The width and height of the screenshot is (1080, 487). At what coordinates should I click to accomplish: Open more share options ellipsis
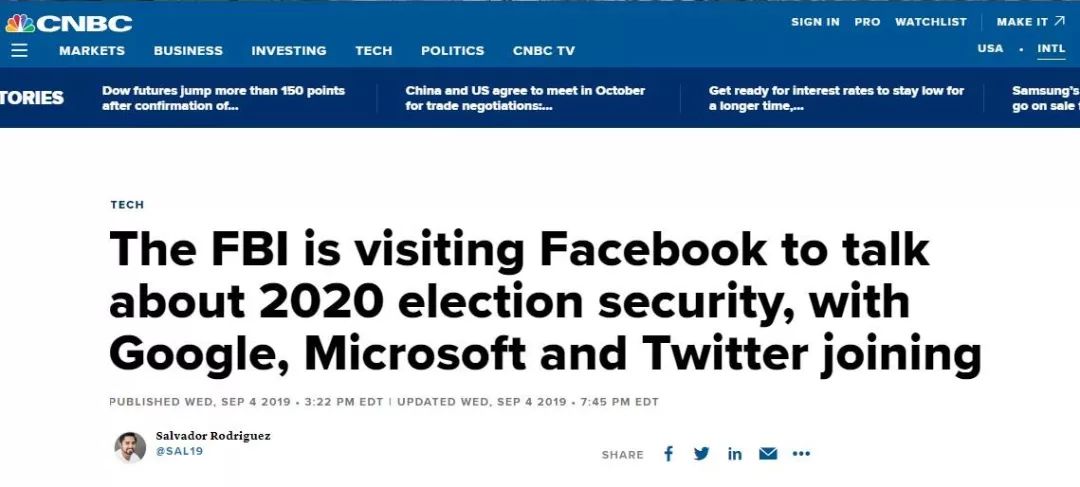[801, 453]
